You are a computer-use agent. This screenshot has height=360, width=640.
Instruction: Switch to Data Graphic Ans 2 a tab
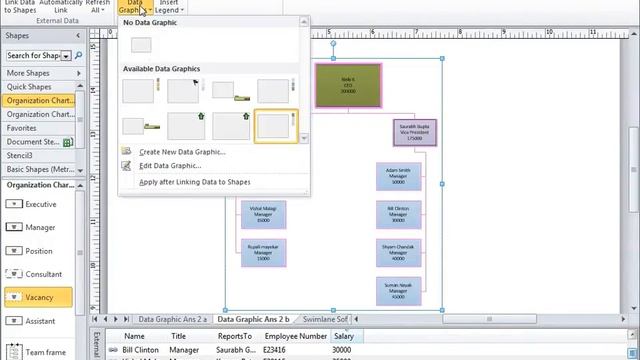pos(173,319)
